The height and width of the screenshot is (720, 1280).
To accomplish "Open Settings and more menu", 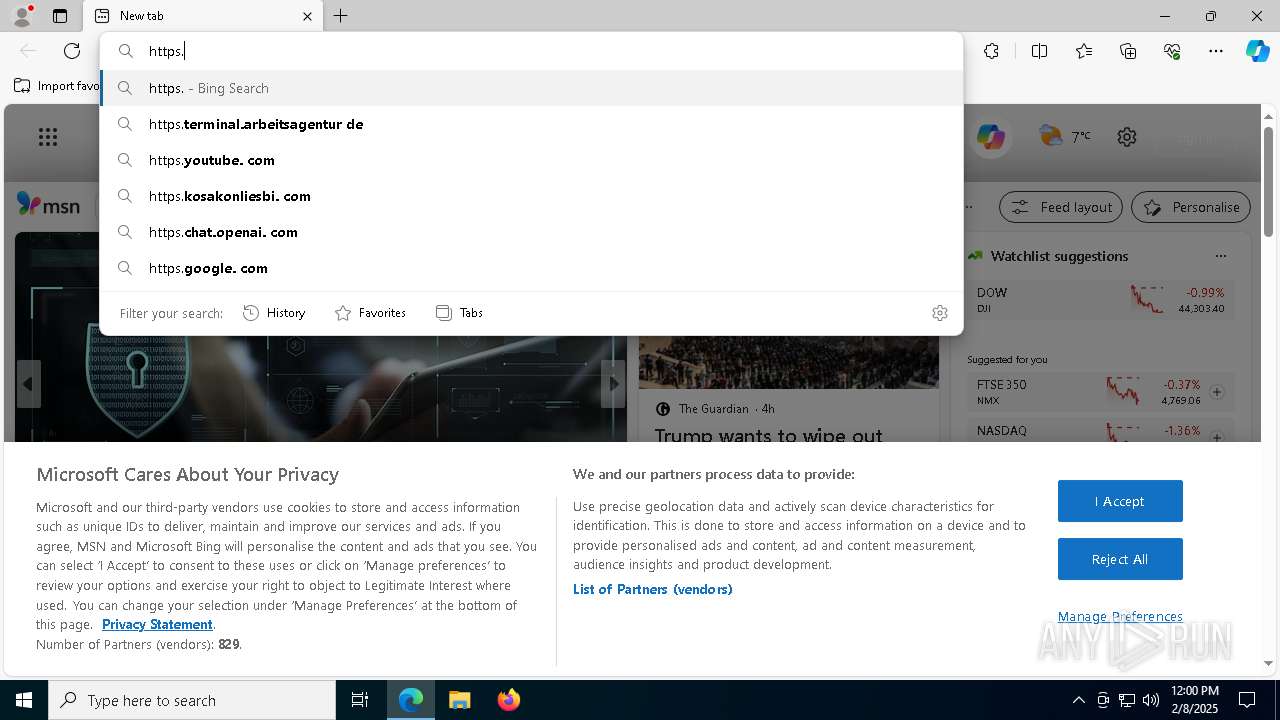I will click(1216, 51).
